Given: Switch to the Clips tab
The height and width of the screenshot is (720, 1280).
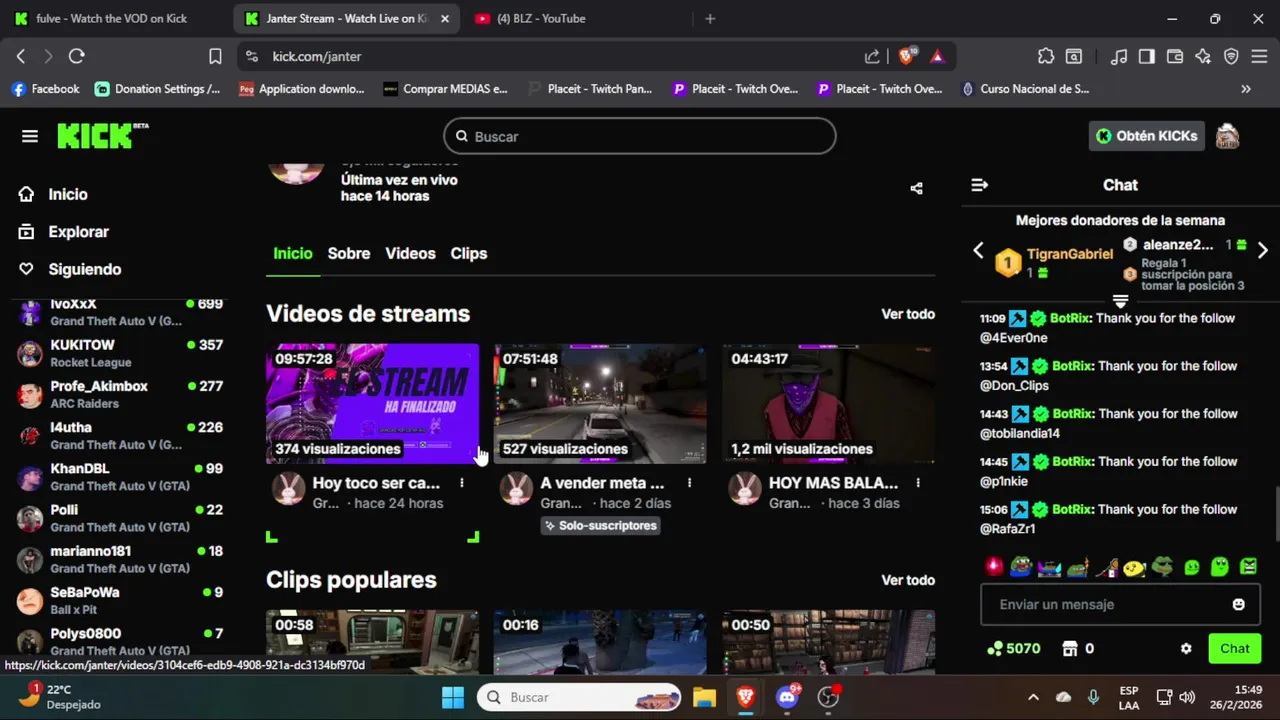Looking at the screenshot, I should tap(468, 253).
